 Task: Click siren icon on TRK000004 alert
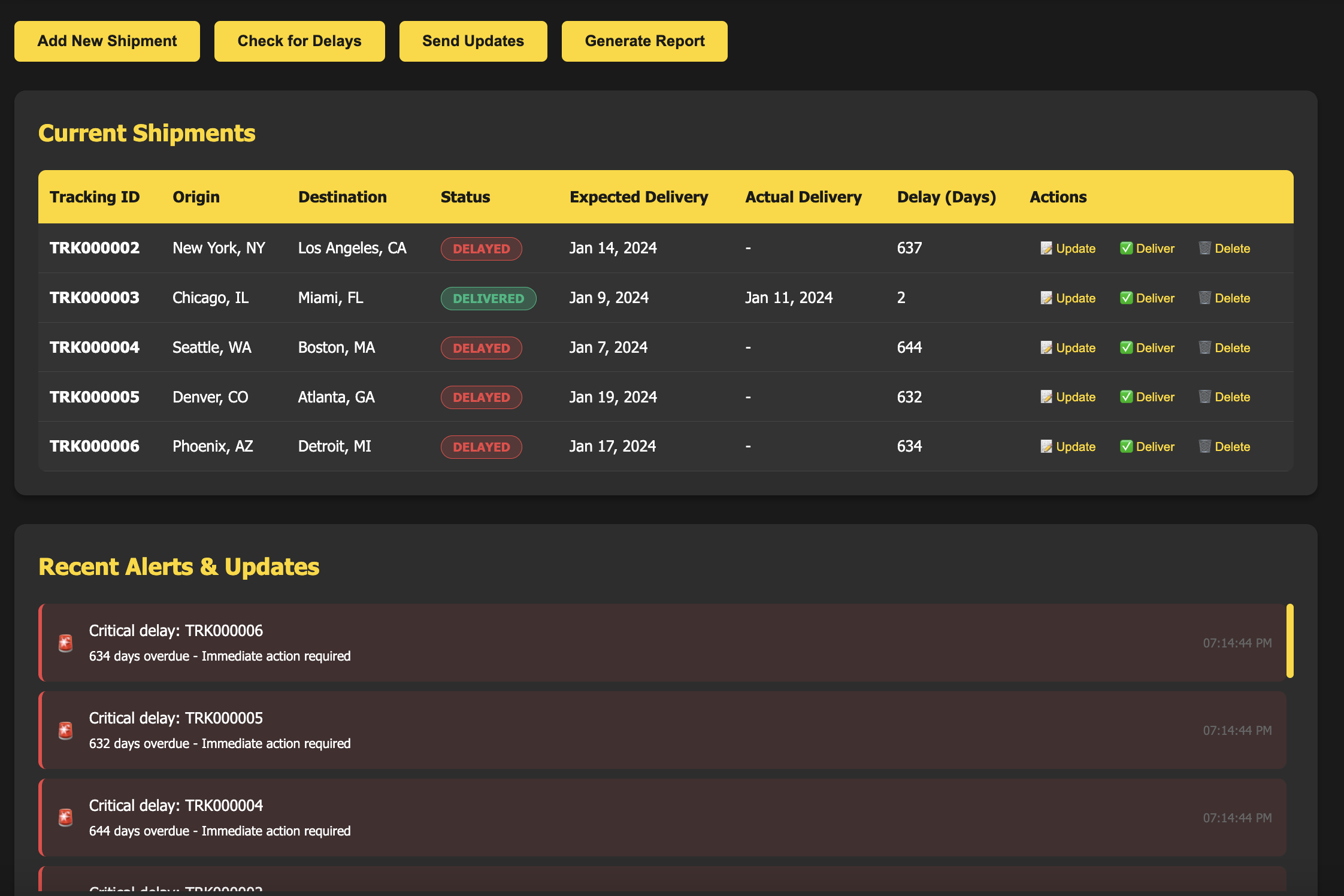tap(66, 818)
